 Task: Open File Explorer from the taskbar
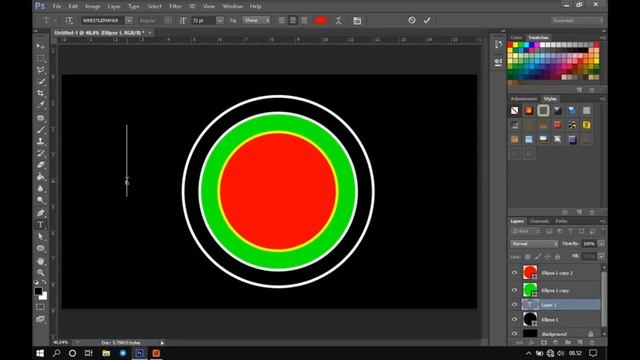click(106, 353)
